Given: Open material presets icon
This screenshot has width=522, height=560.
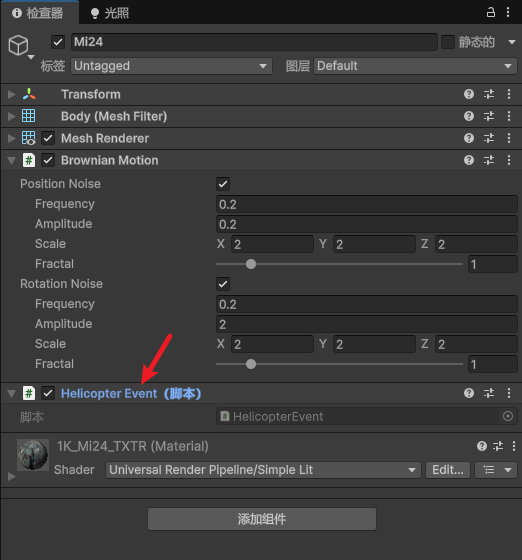Looking at the screenshot, I should (x=498, y=446).
